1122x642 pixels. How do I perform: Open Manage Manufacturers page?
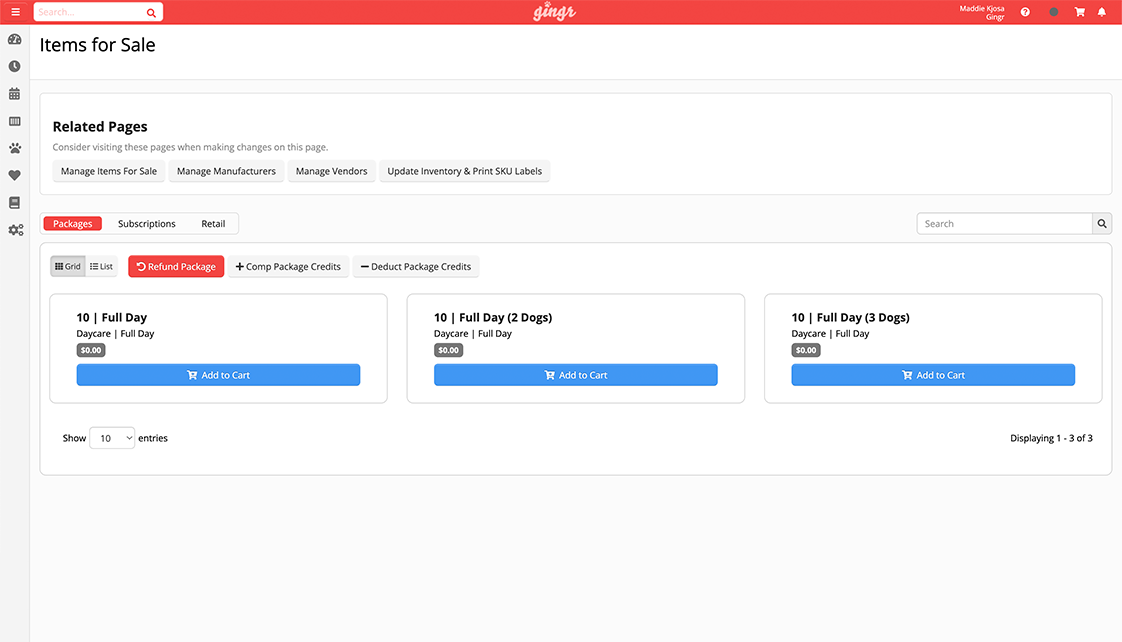[226, 171]
